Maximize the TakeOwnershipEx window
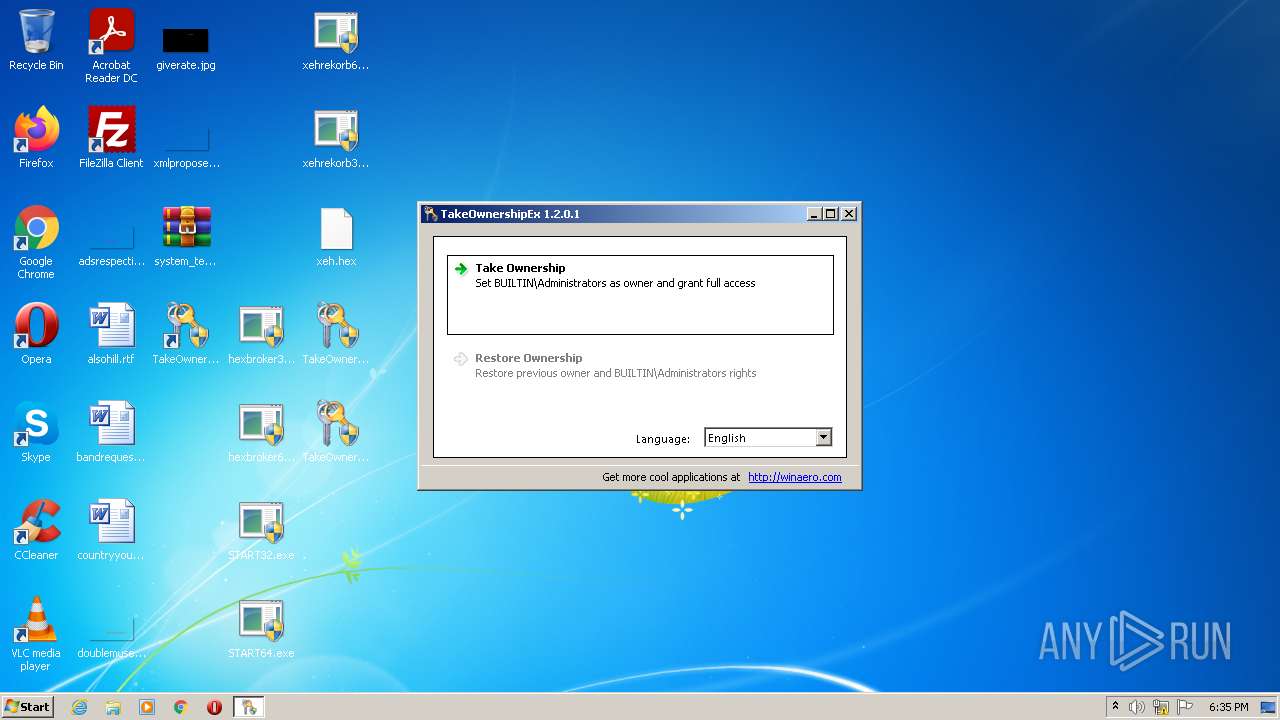Viewport: 1280px width, 720px height. [830, 214]
